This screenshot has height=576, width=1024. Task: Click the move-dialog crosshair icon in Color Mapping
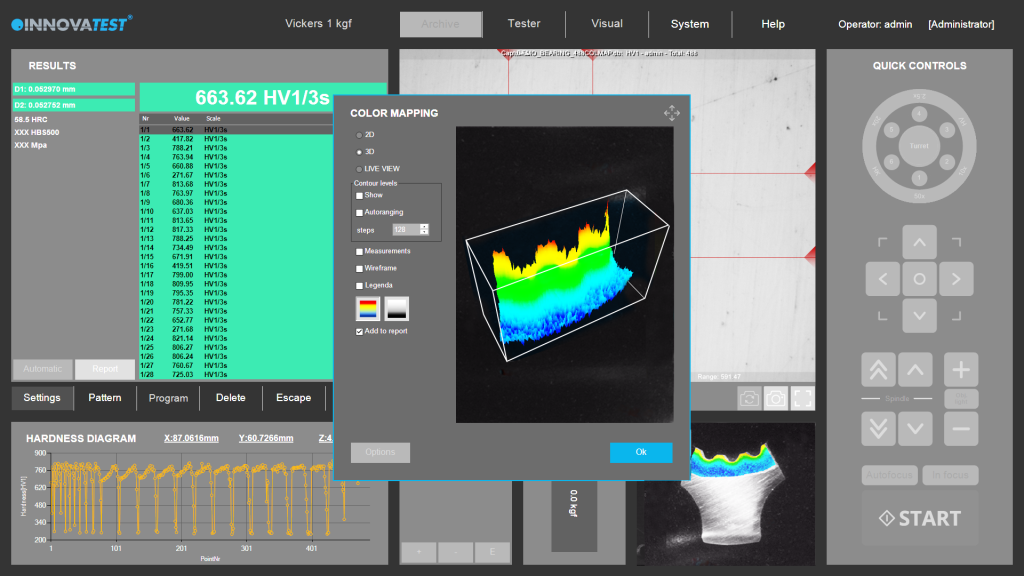671,113
